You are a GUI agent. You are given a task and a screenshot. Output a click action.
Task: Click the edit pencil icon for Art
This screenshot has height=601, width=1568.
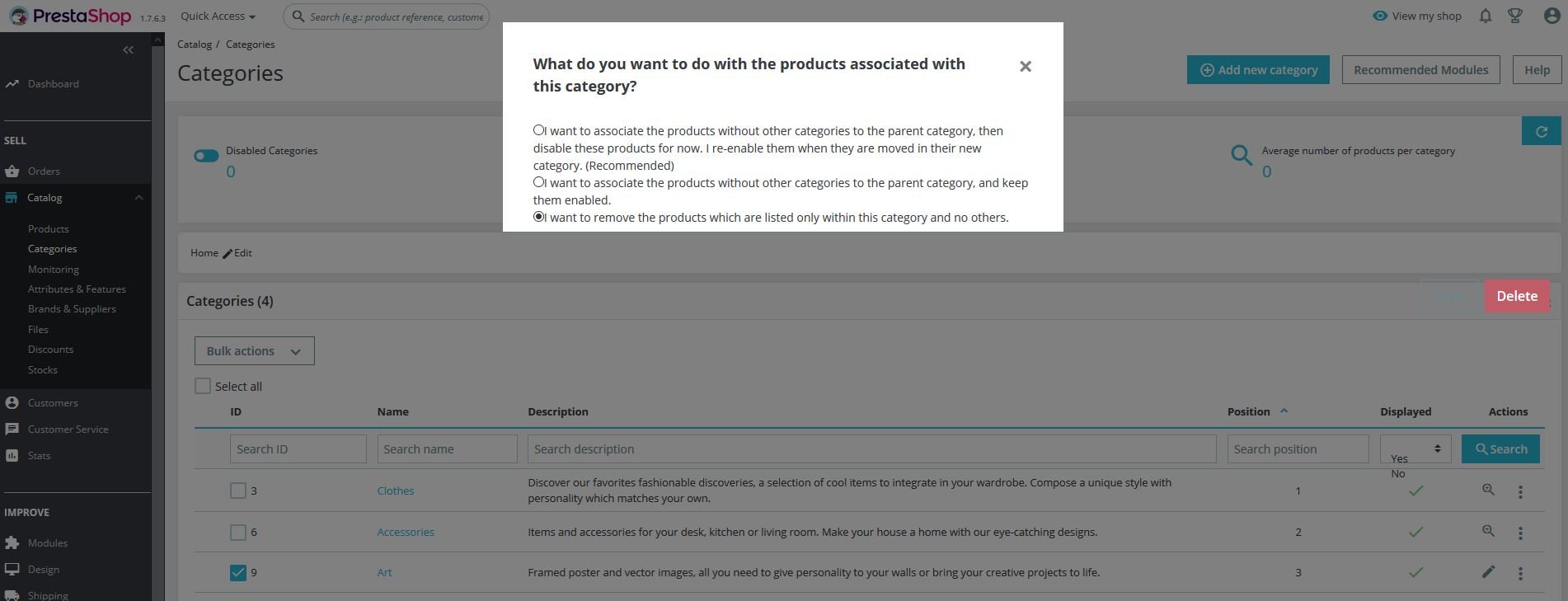pos(1488,572)
